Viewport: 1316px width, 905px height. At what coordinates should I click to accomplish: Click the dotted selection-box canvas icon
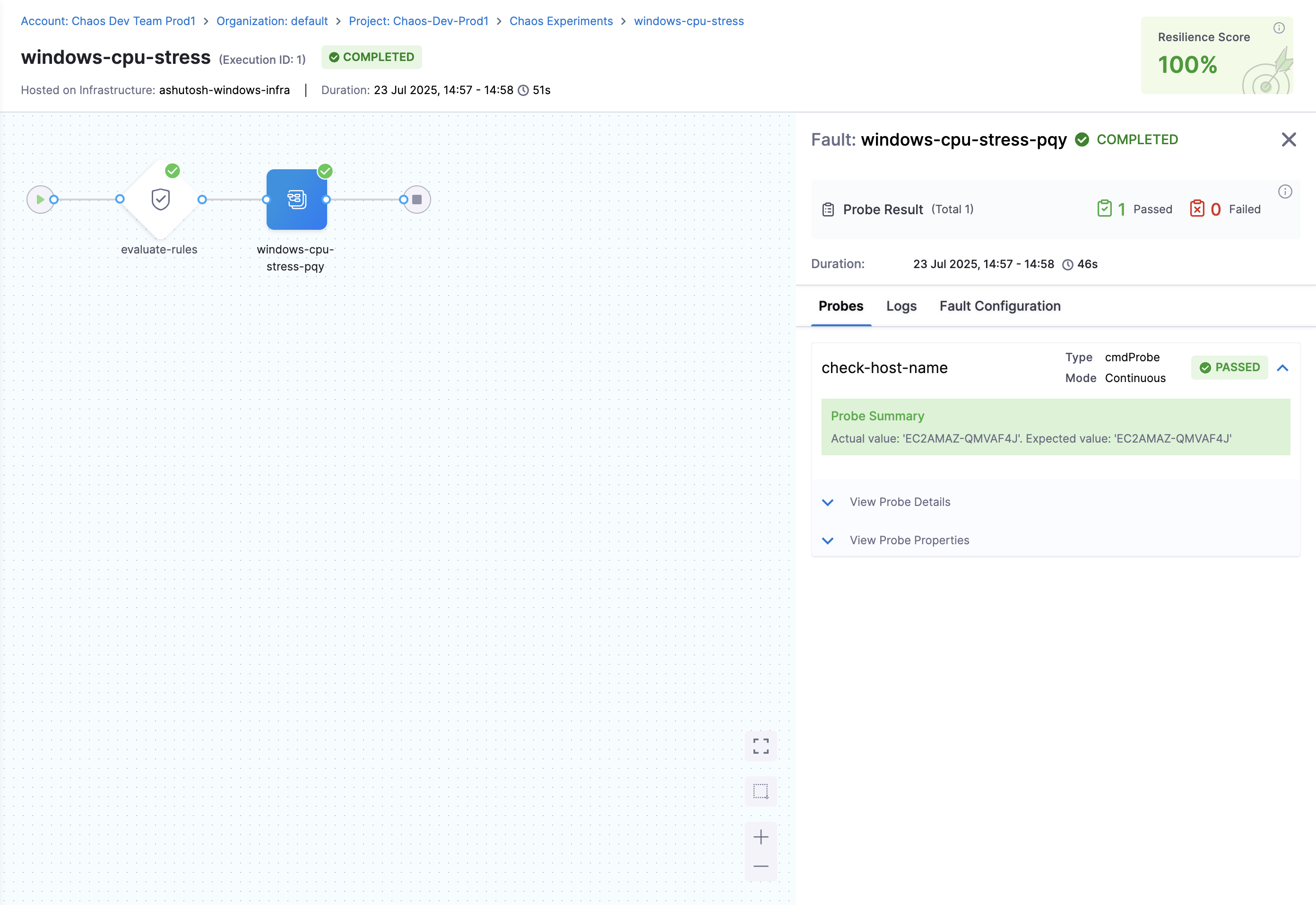[761, 791]
